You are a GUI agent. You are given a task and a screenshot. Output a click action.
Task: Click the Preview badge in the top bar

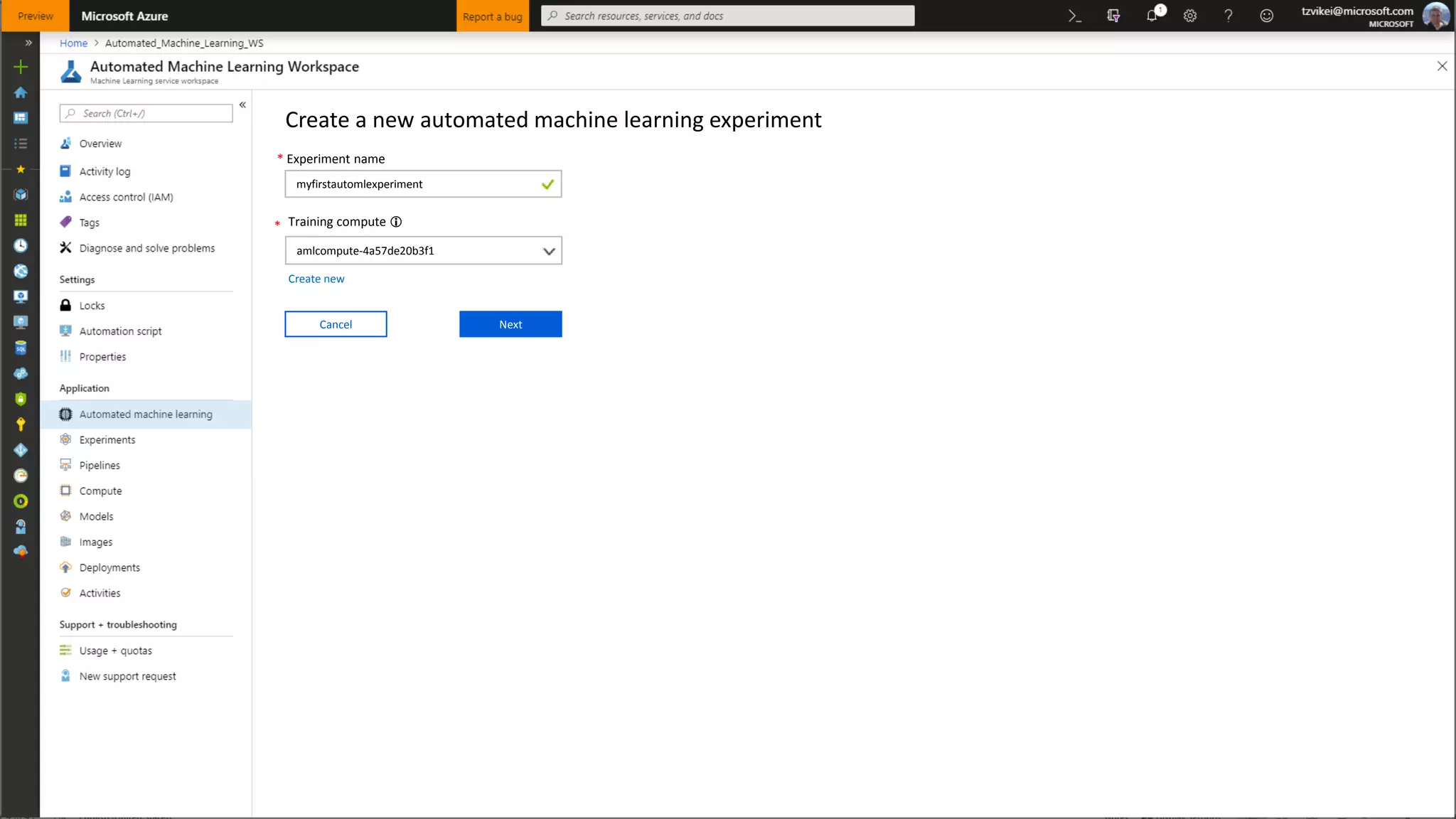click(x=36, y=16)
